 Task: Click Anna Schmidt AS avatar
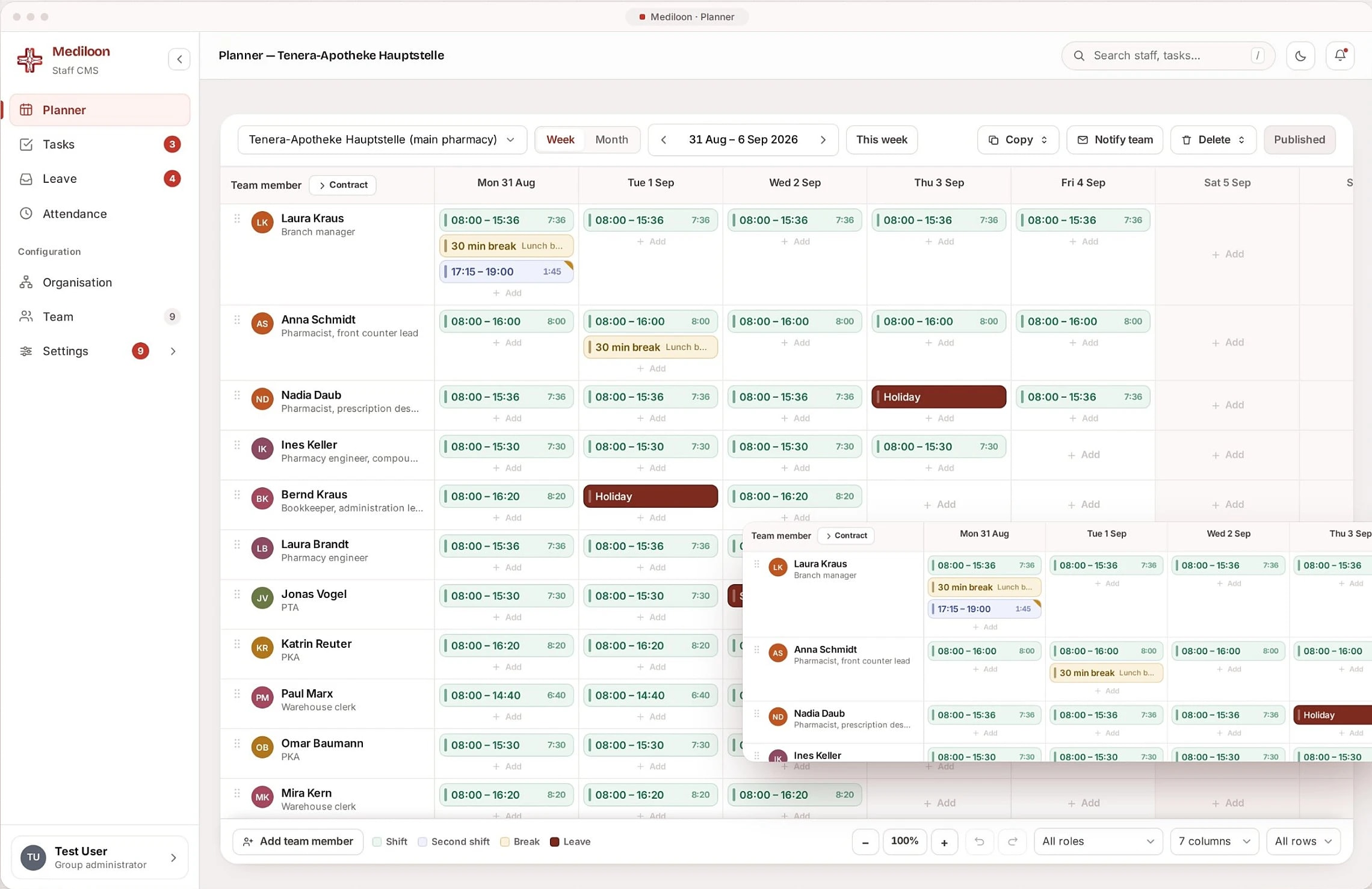262,323
